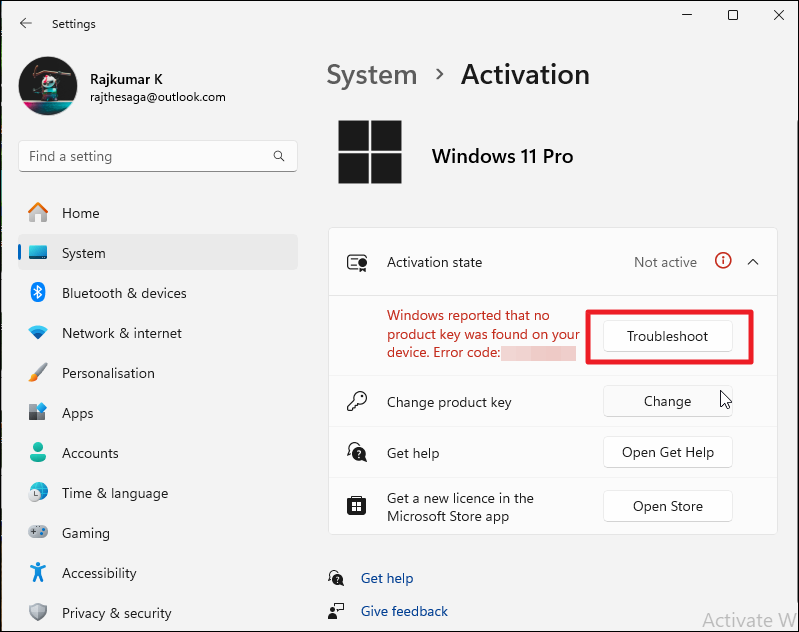Open the user profile picture
799x632 pixels.
tap(48, 86)
